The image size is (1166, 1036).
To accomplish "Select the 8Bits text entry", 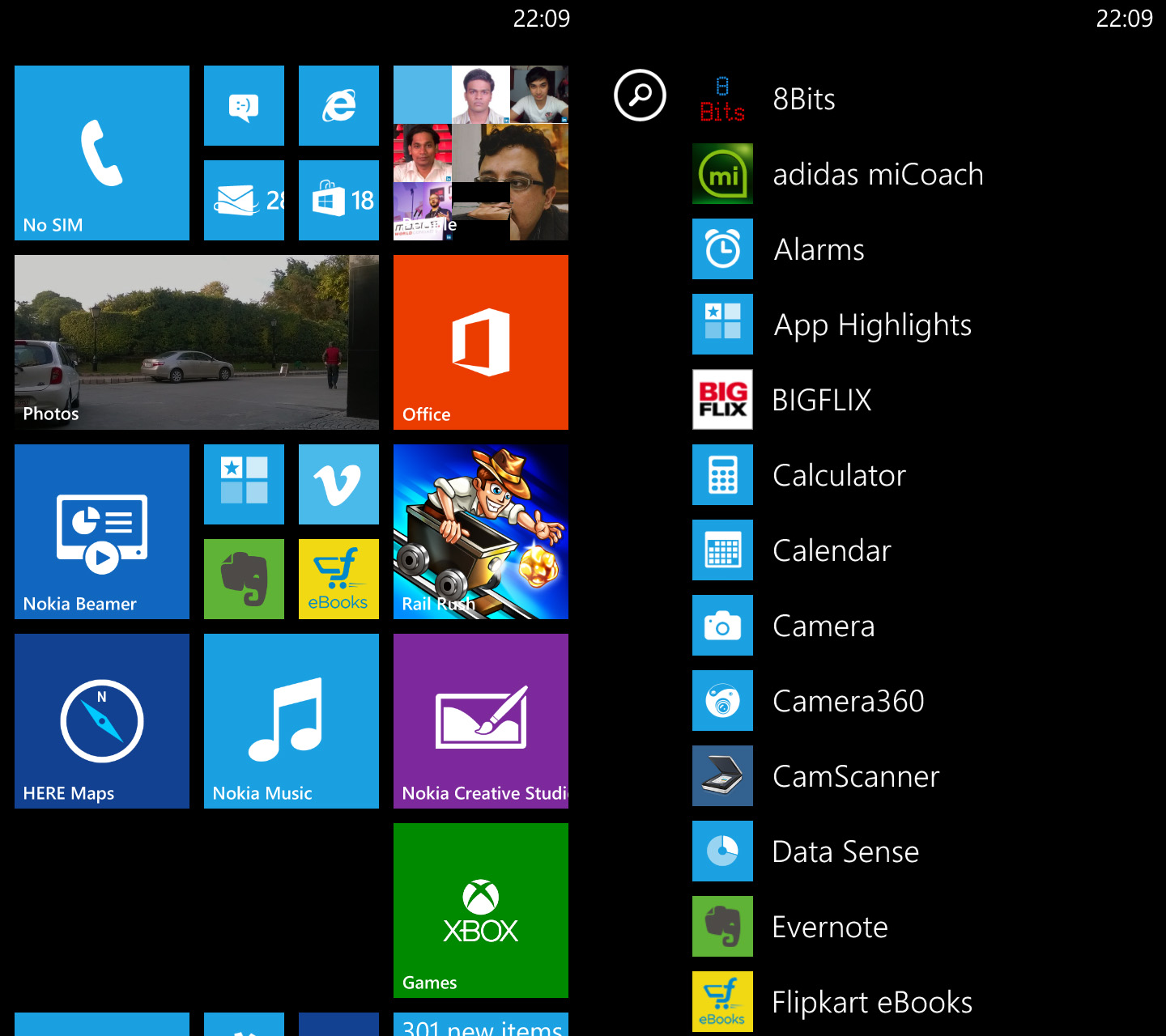I will tap(804, 100).
